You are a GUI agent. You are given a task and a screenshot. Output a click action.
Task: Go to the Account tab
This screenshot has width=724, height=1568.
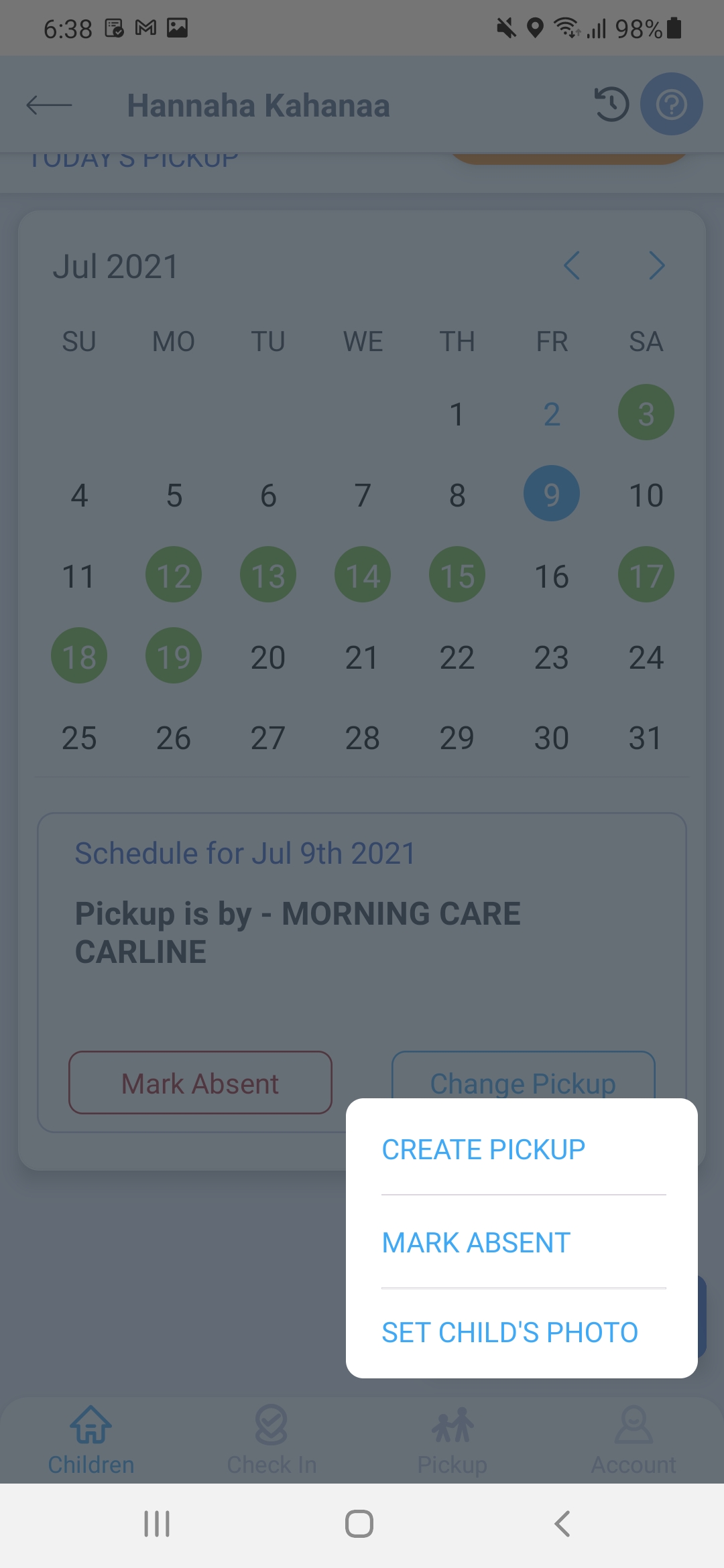coord(633,1439)
